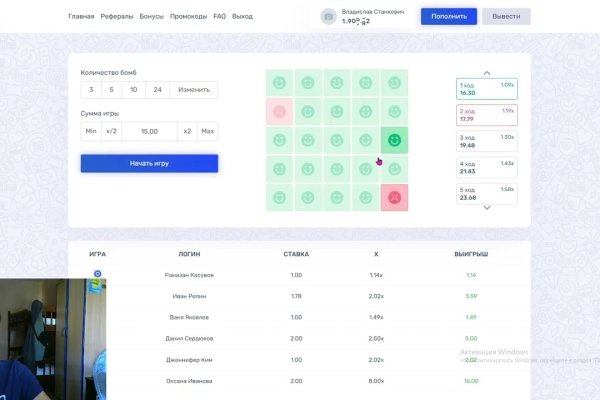Image resolution: width=600 pixels, height=400 pixels.
Task: Click the user avatar camera icon
Action: click(328, 17)
